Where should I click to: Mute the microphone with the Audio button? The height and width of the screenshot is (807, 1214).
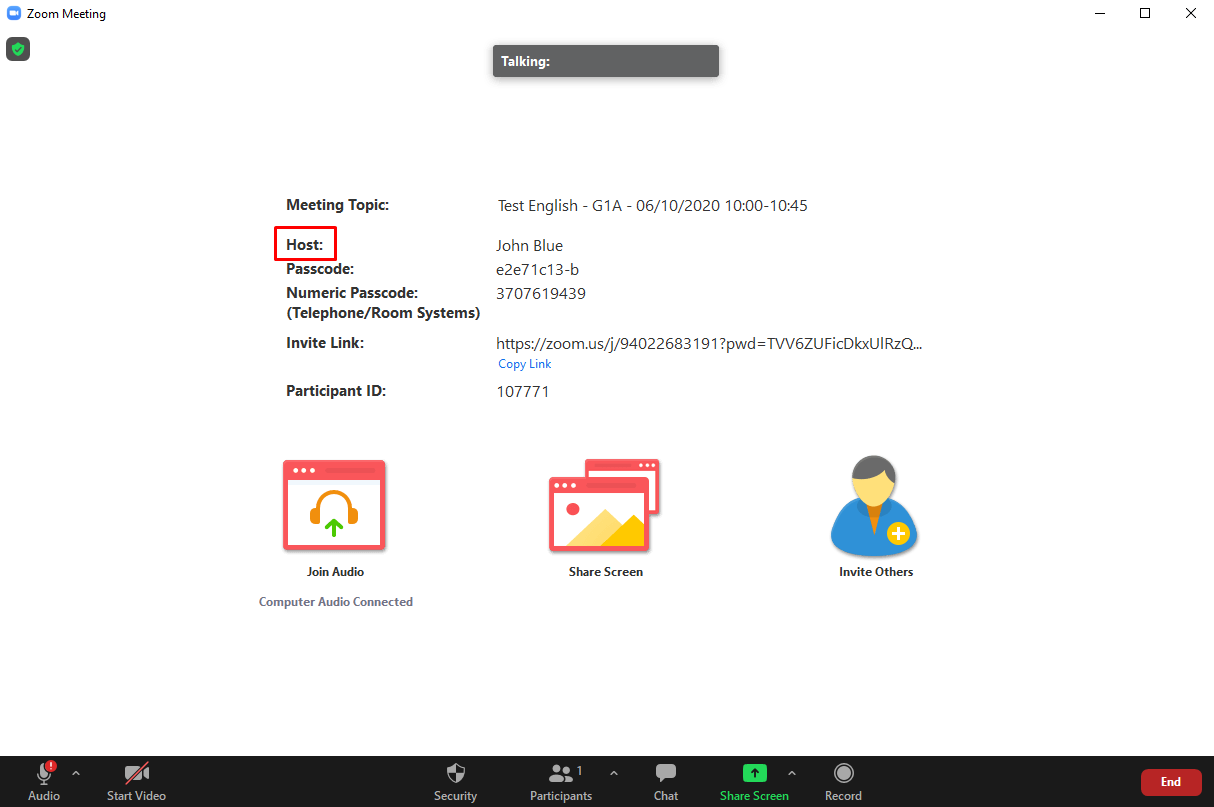(x=44, y=782)
